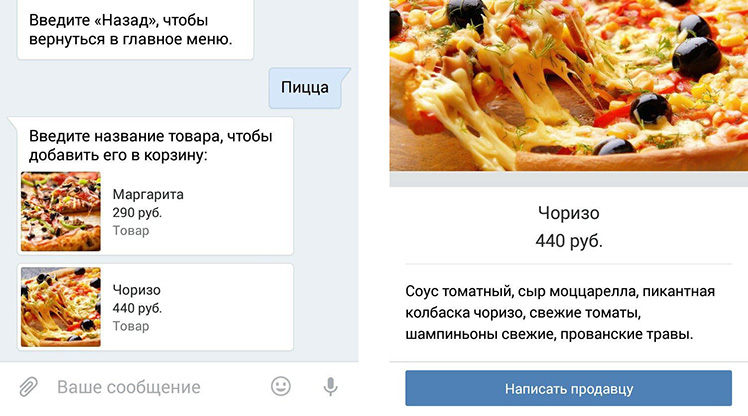Click the Введите название товара message

[151, 145]
